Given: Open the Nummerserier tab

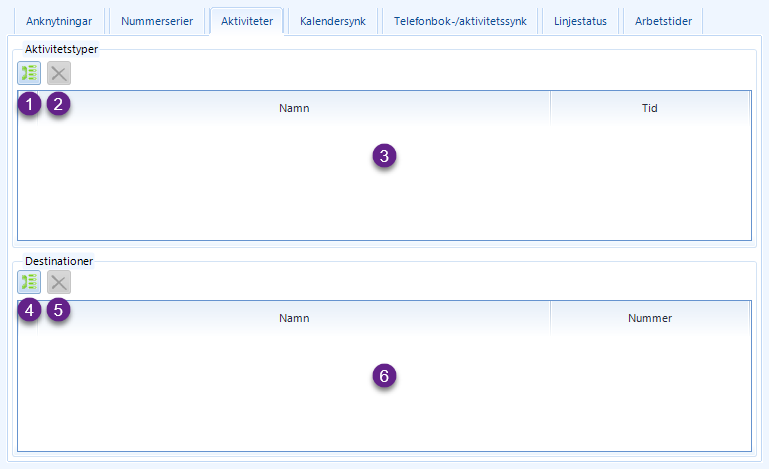Looking at the screenshot, I should 157,21.
